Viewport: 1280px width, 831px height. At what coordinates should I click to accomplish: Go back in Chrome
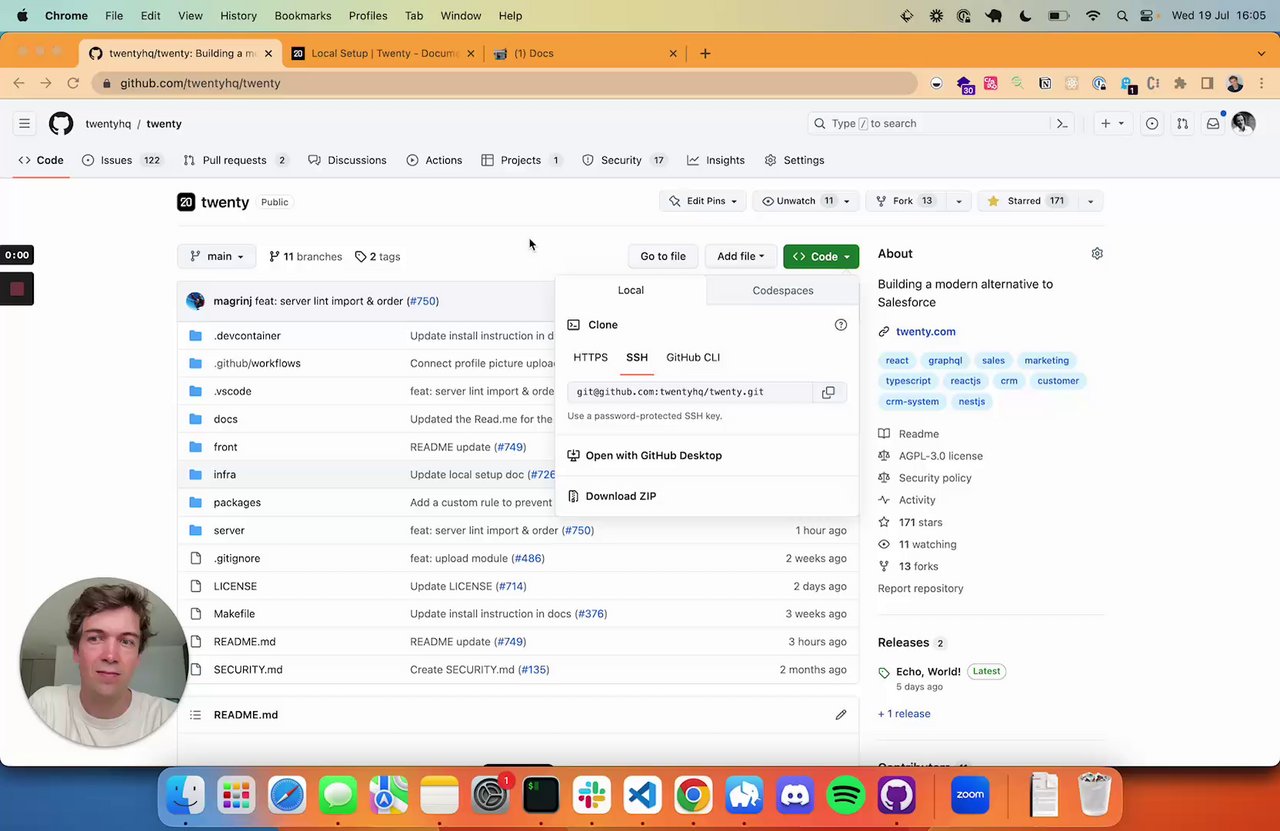(x=19, y=83)
